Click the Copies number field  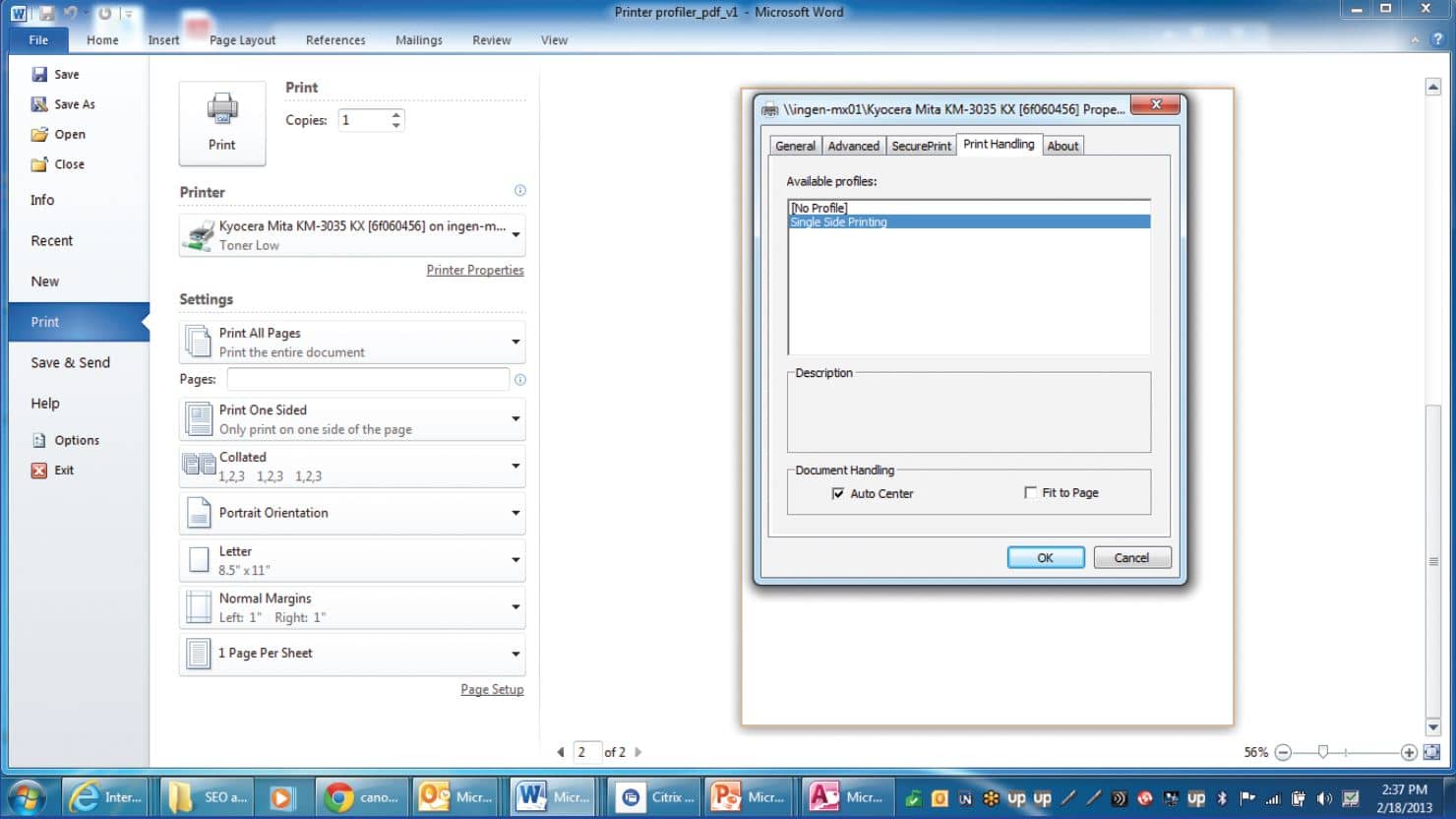(364, 120)
